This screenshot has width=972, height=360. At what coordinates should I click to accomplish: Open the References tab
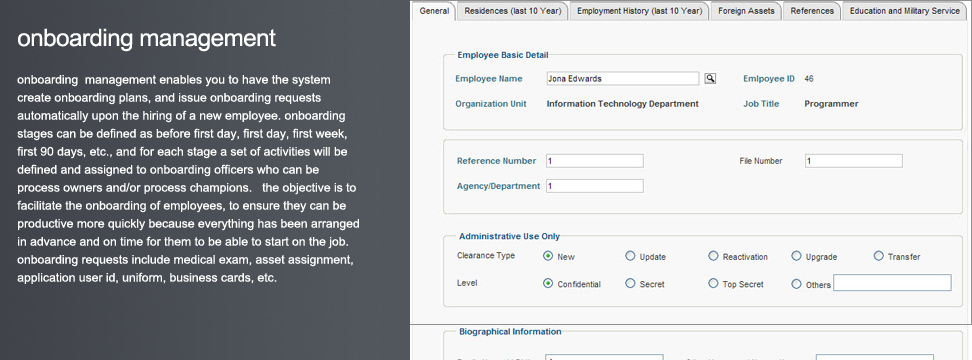[x=812, y=11]
